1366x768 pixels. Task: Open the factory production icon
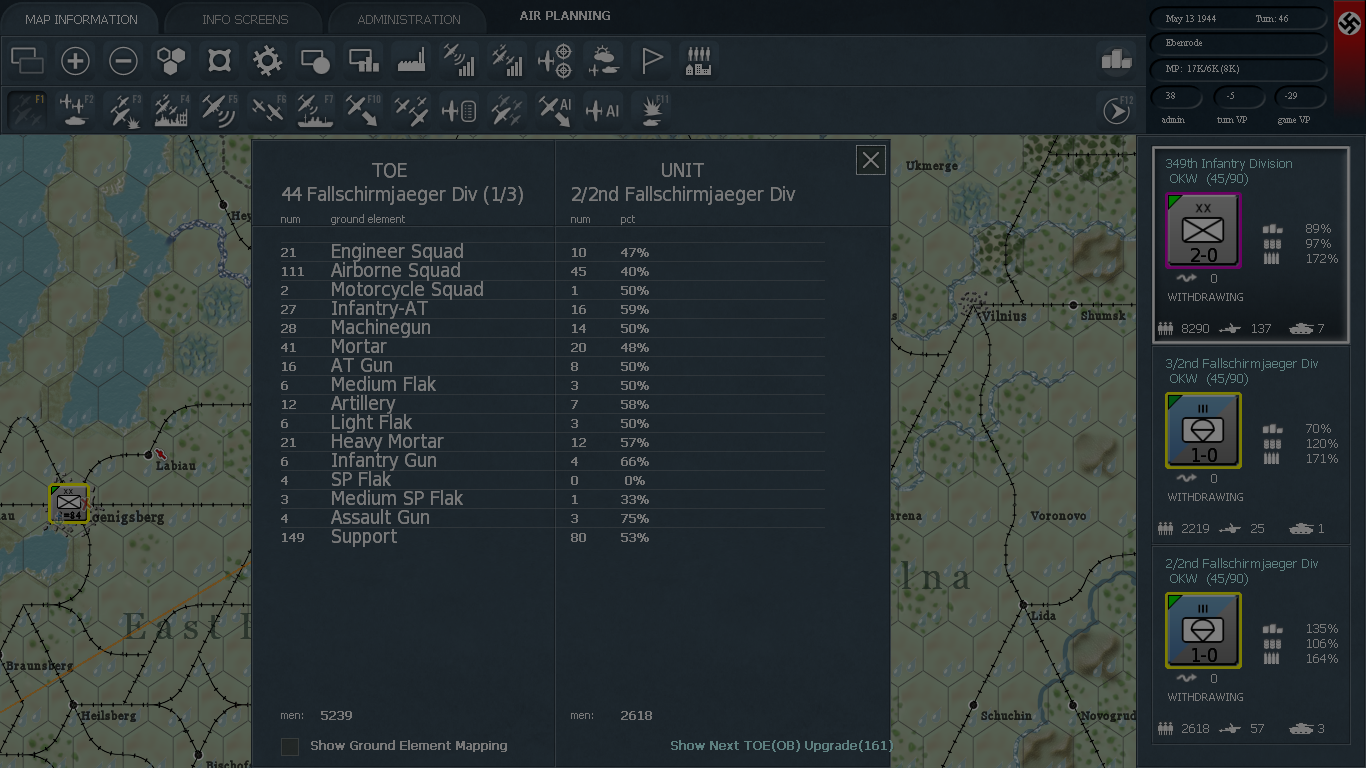(x=412, y=61)
